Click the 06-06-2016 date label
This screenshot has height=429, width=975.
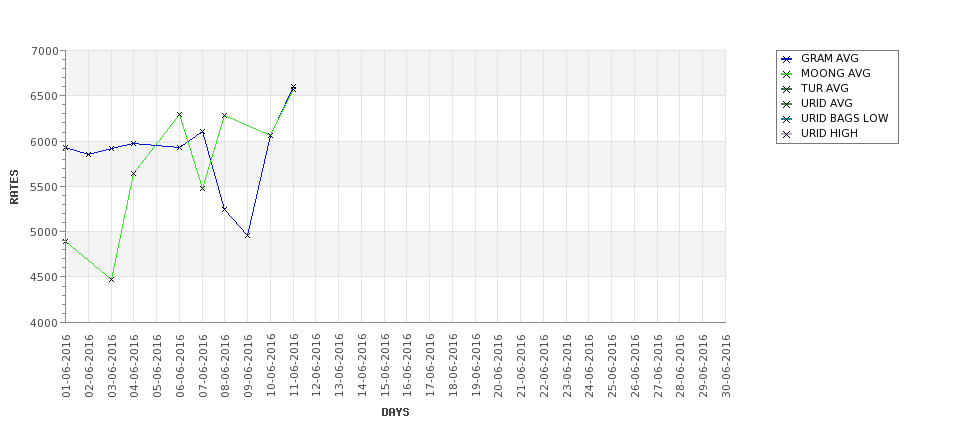point(180,366)
